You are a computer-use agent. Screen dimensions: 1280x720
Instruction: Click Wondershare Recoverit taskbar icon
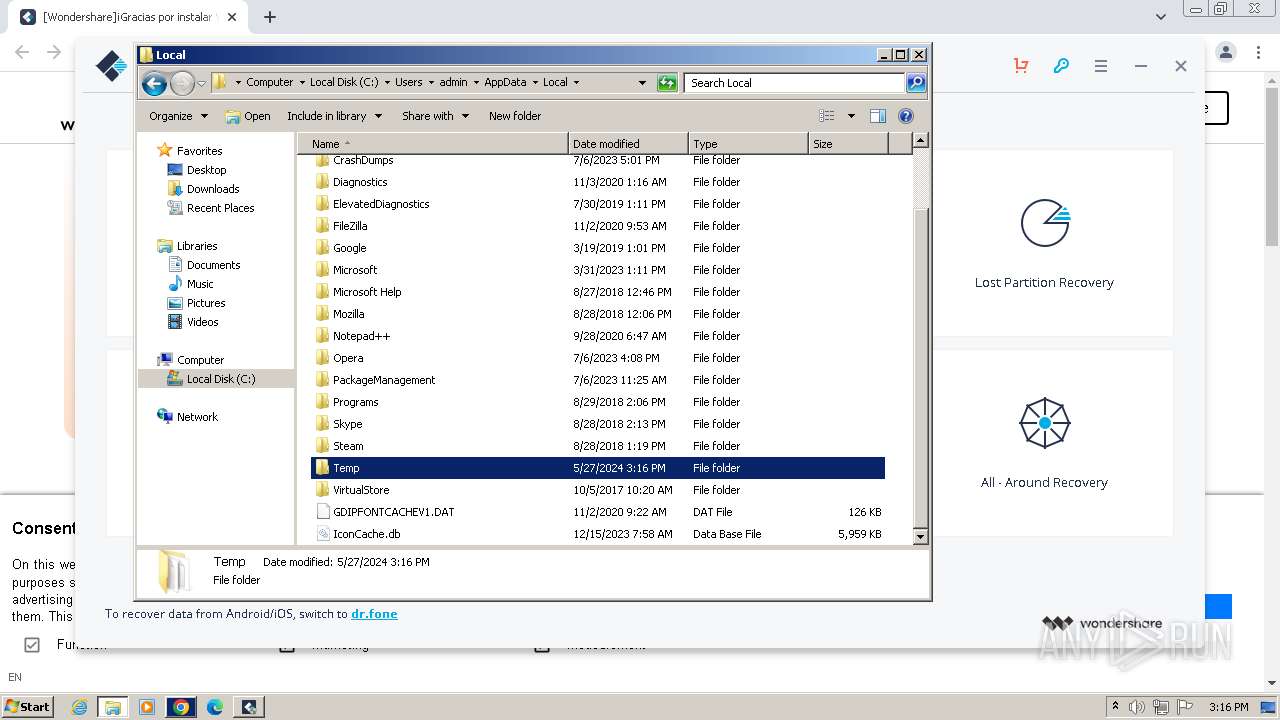[x=249, y=707]
